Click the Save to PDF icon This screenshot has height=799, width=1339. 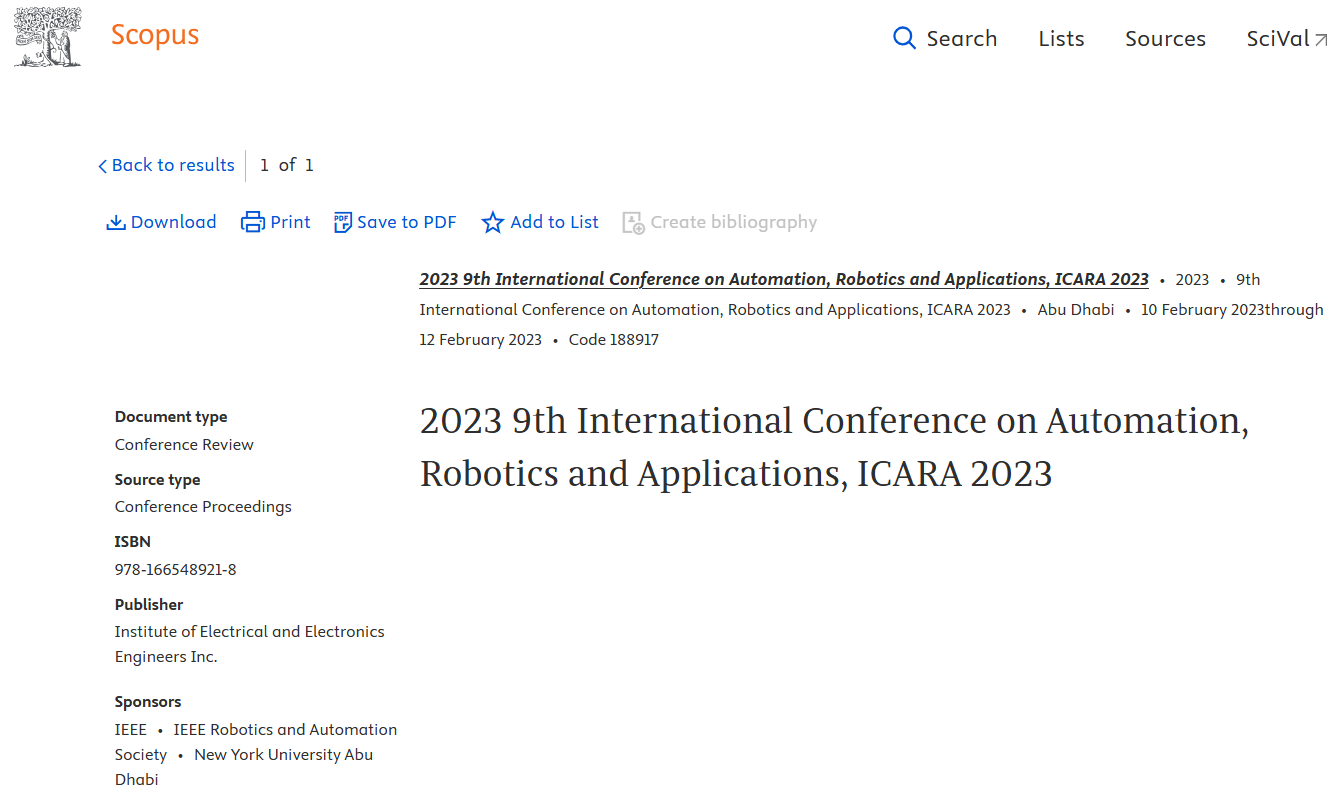tap(343, 222)
